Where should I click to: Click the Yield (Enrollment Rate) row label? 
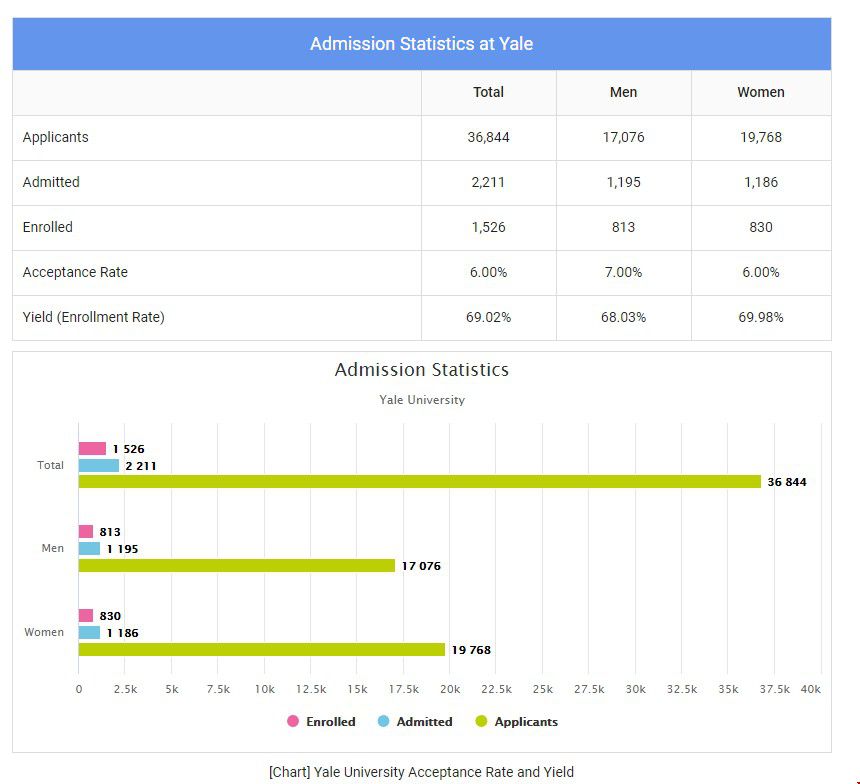point(94,317)
